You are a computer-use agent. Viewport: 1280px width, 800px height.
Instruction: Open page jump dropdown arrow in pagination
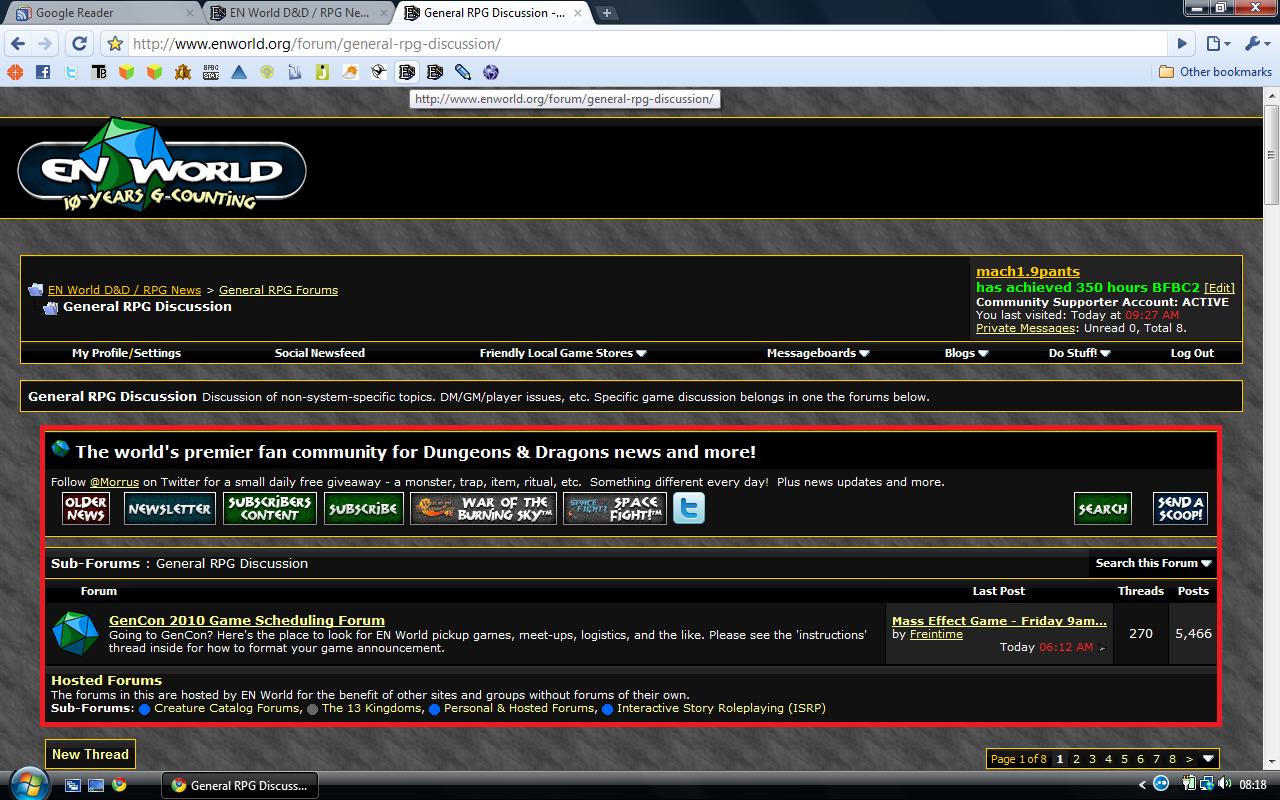[1208, 759]
